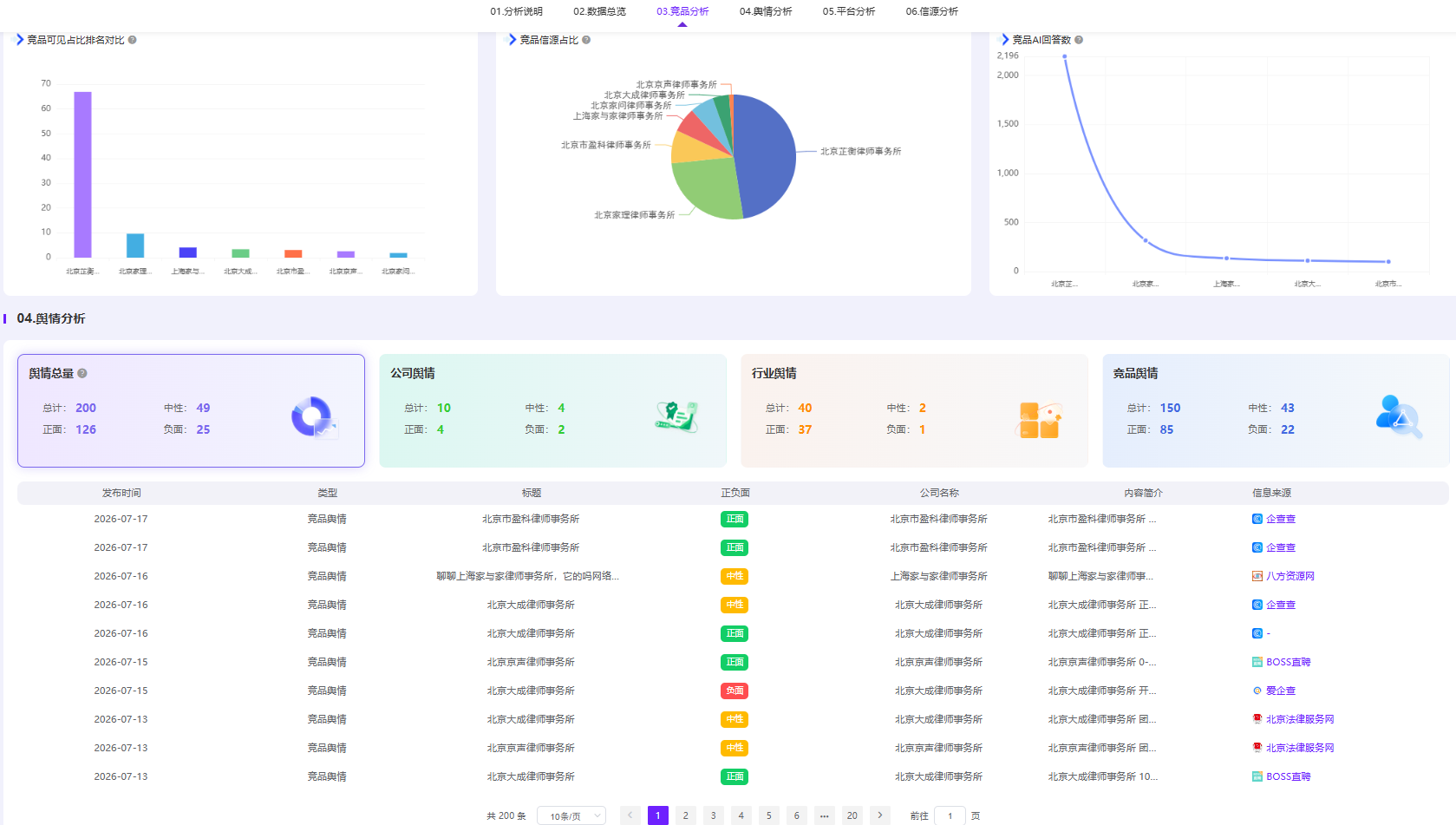1456x825 pixels.
Task: Click the 舆情总量 donut chart icon
Action: 314,417
